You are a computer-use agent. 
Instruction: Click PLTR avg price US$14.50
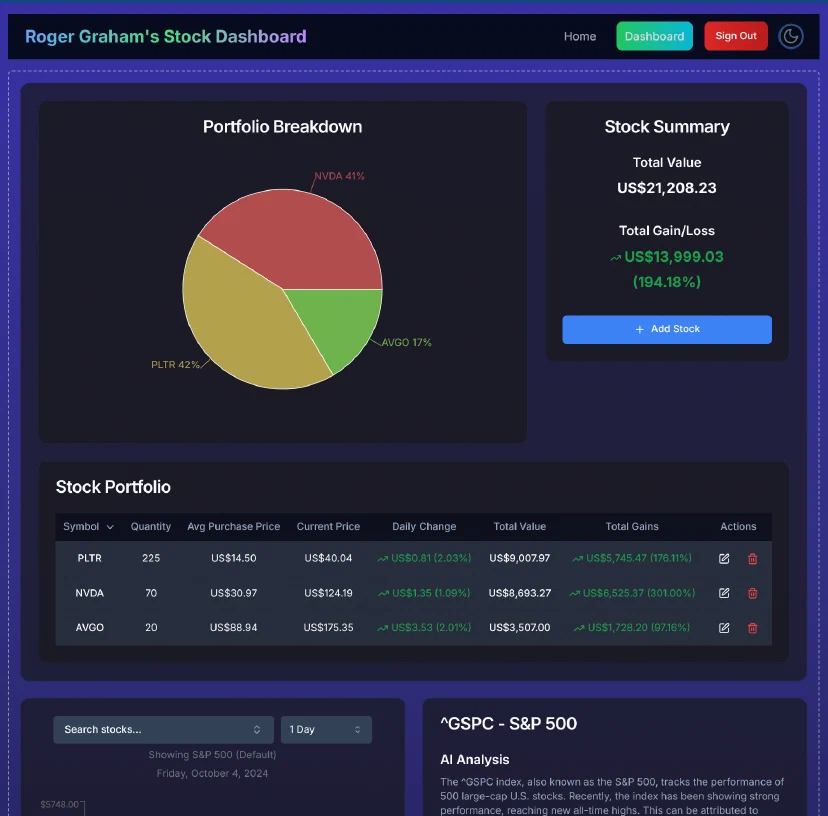click(233, 558)
